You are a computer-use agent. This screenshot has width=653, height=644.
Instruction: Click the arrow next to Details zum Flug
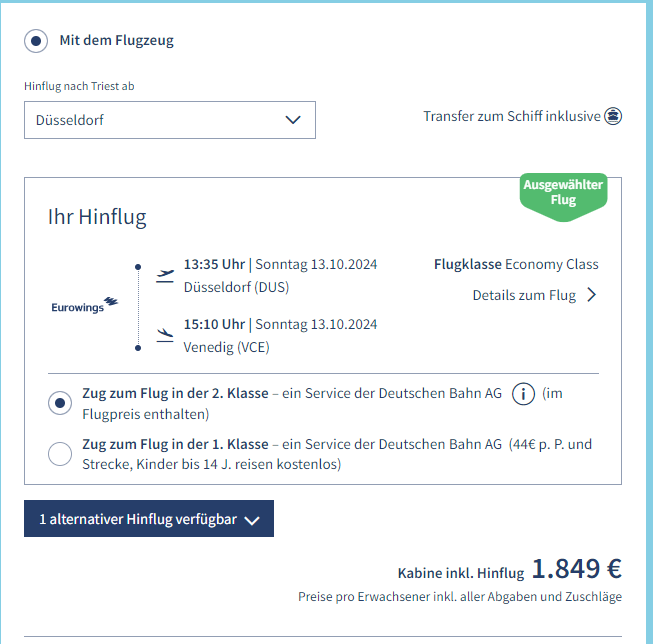pos(591,295)
